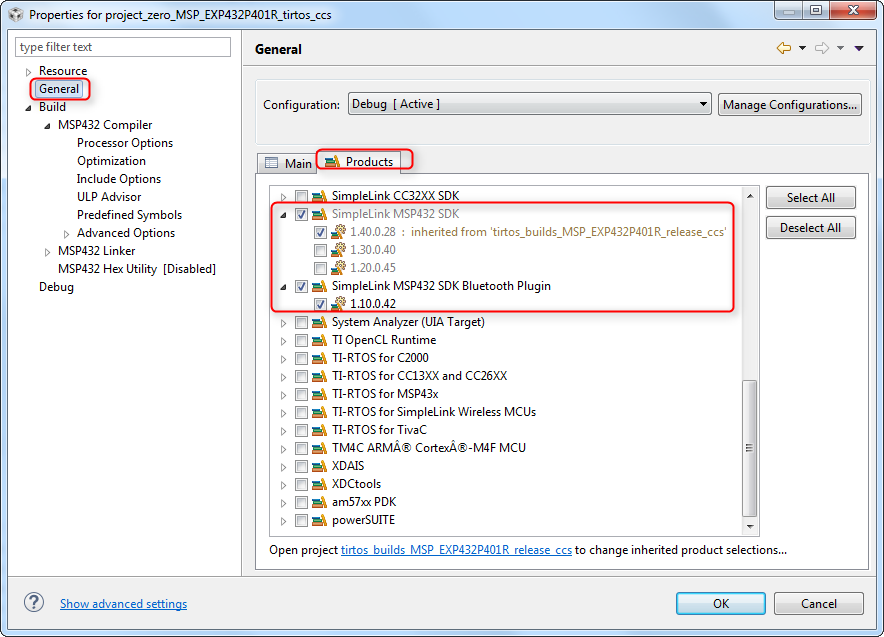The width and height of the screenshot is (884, 637).
Task: Click the gear icon for version 1.30.0.40
Action: pos(338,250)
